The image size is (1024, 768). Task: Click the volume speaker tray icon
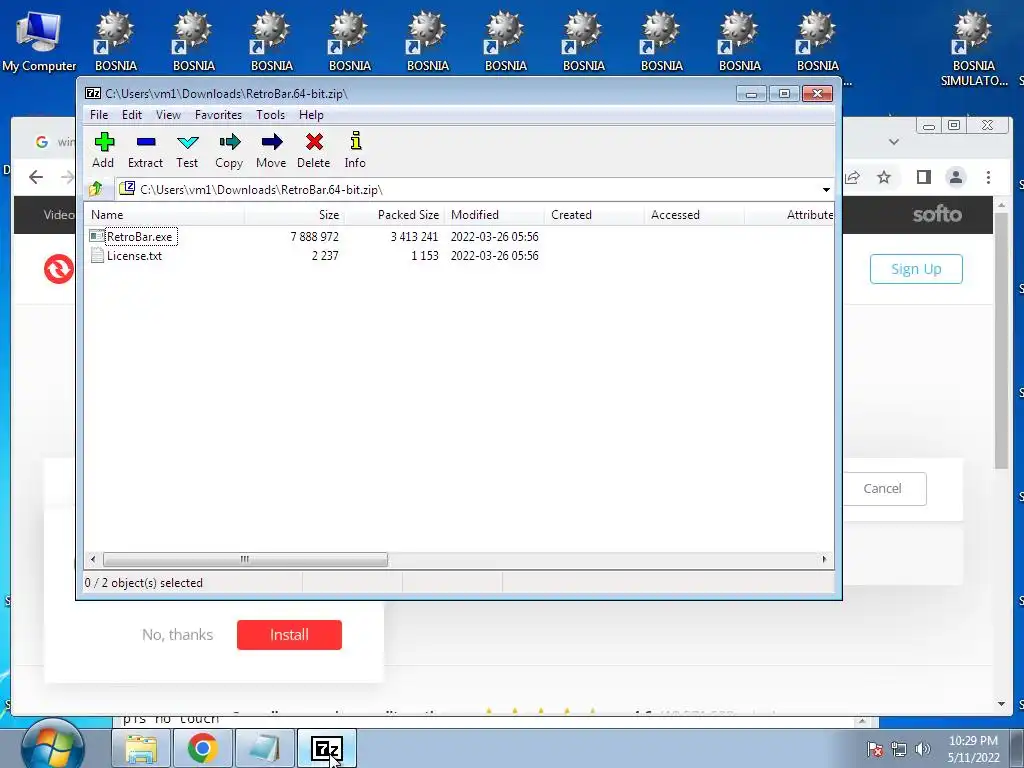923,749
